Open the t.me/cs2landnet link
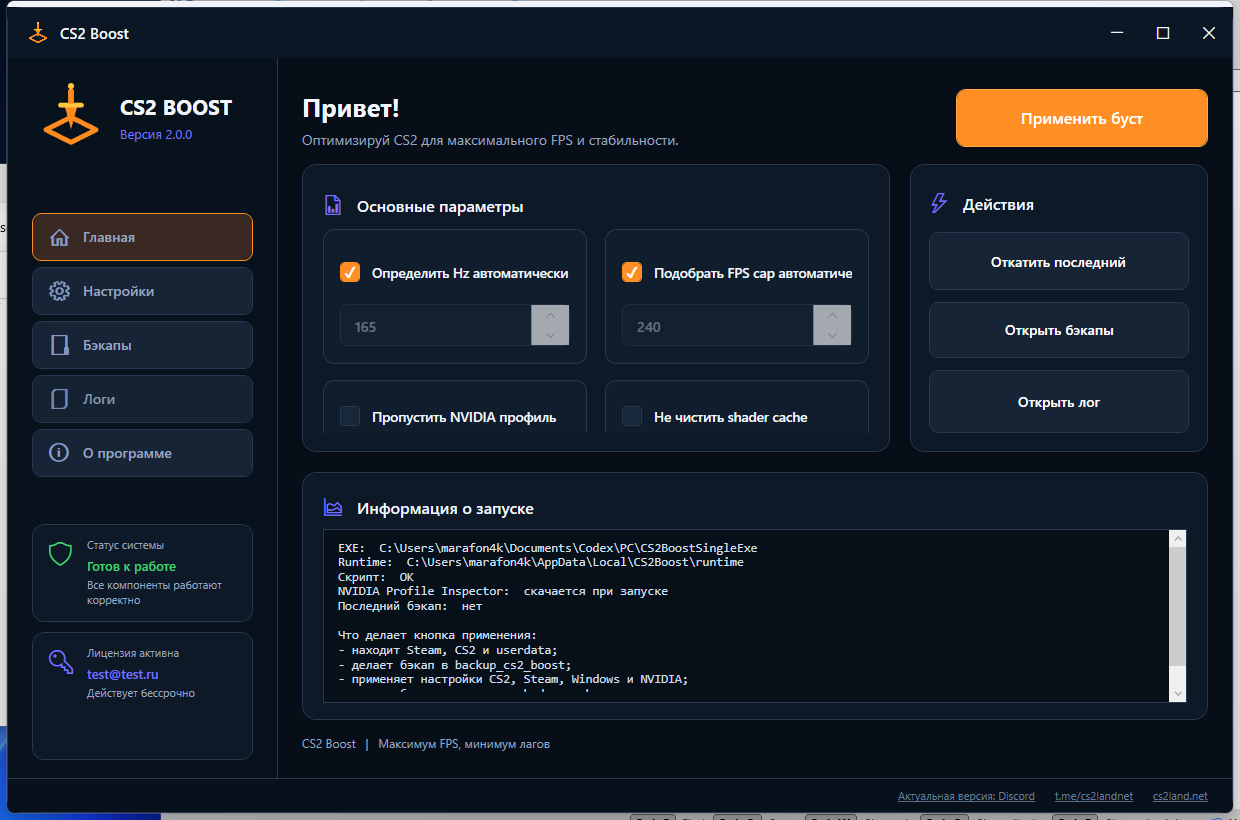 pyautogui.click(x=1094, y=796)
